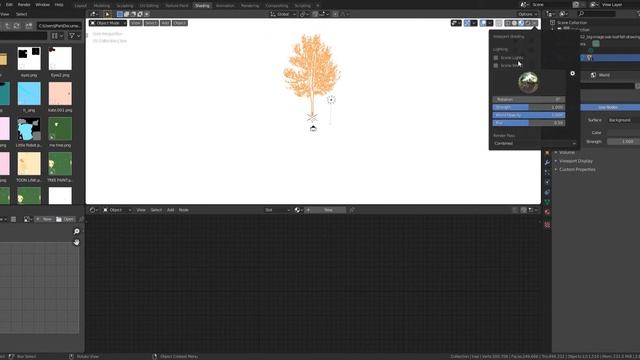Toggle X-ray view icon
The width and height of the screenshot is (640, 360).
(x=499, y=23)
